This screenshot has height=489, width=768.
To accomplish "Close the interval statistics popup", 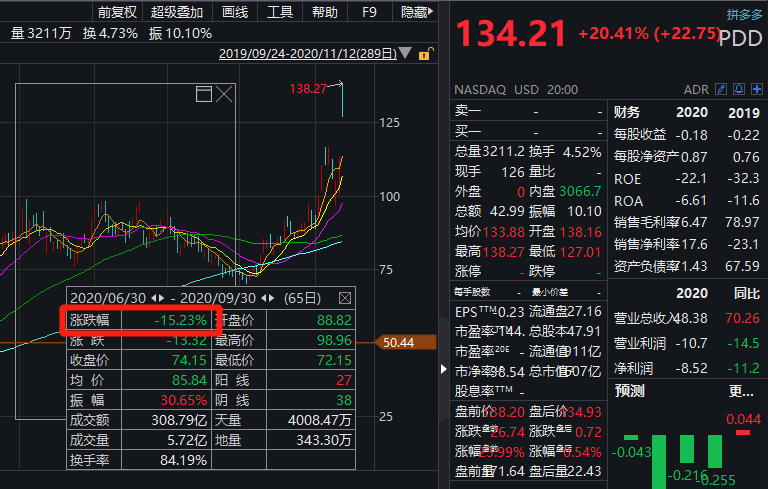I will tap(345, 298).
